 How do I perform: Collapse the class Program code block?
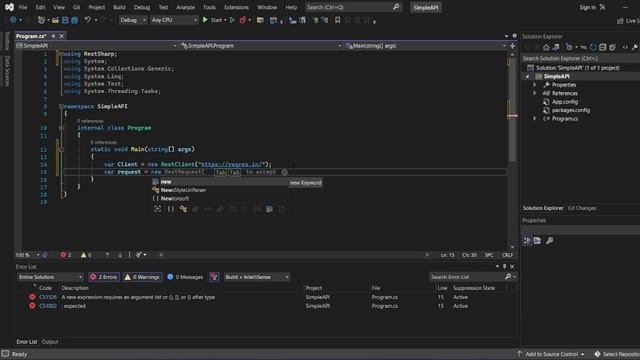coord(61,128)
